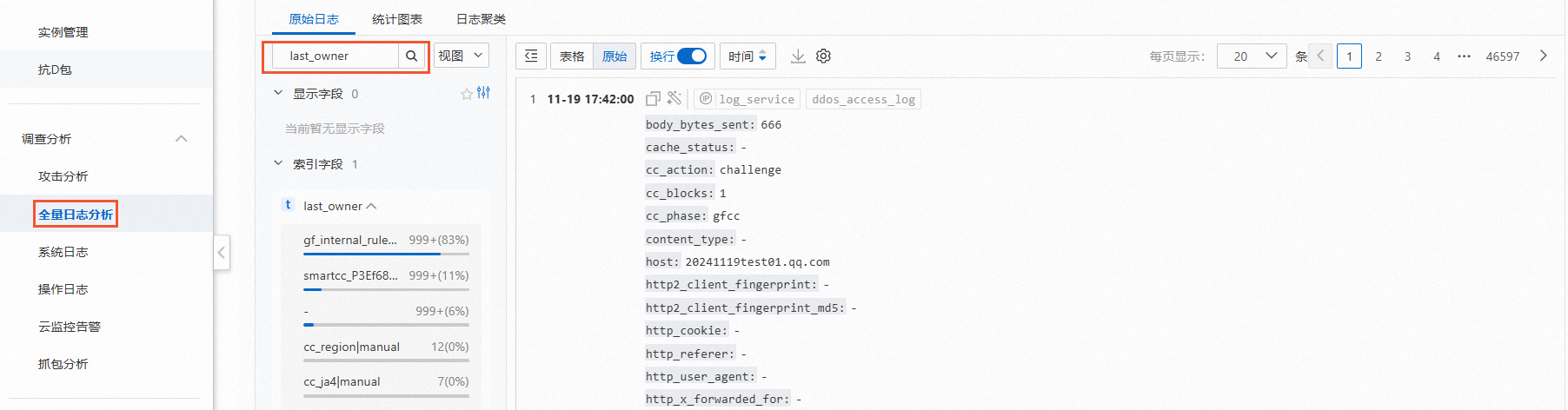This screenshot has width=1568, height=410.
Task: Click the last_owner field search input
Action: point(336,56)
